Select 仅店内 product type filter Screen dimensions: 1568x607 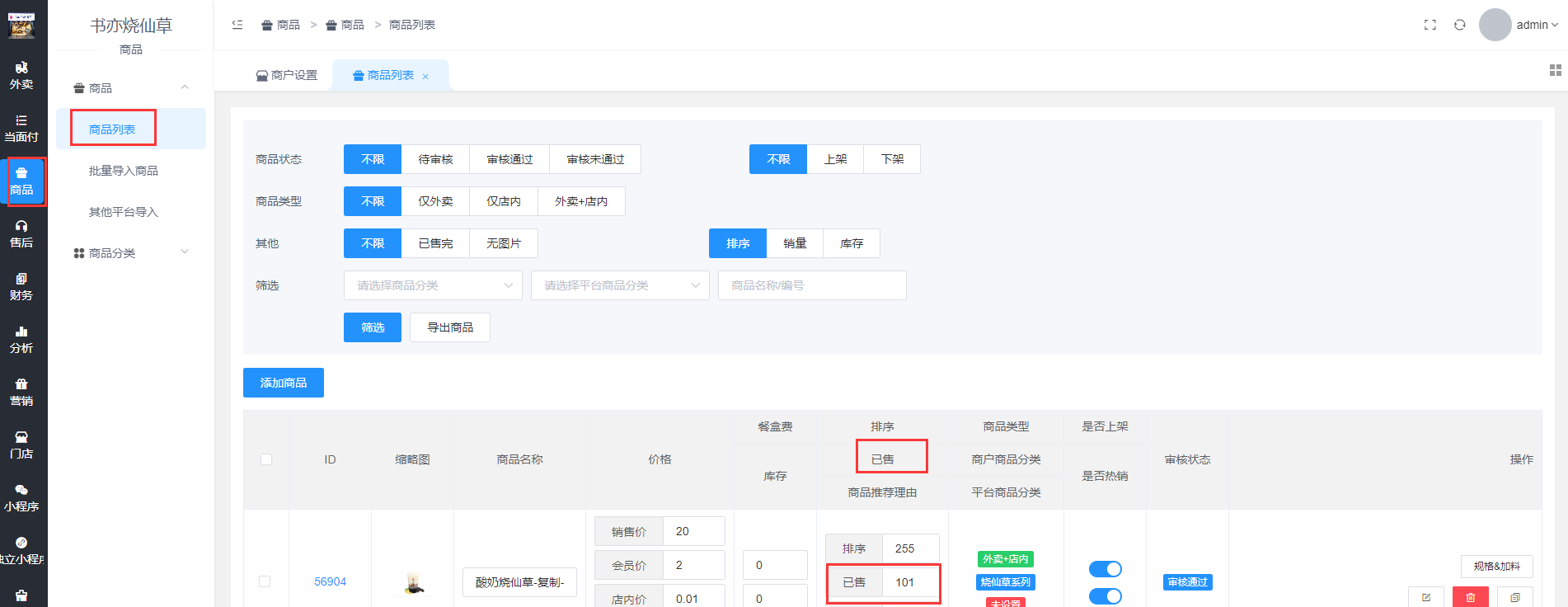[x=504, y=201]
